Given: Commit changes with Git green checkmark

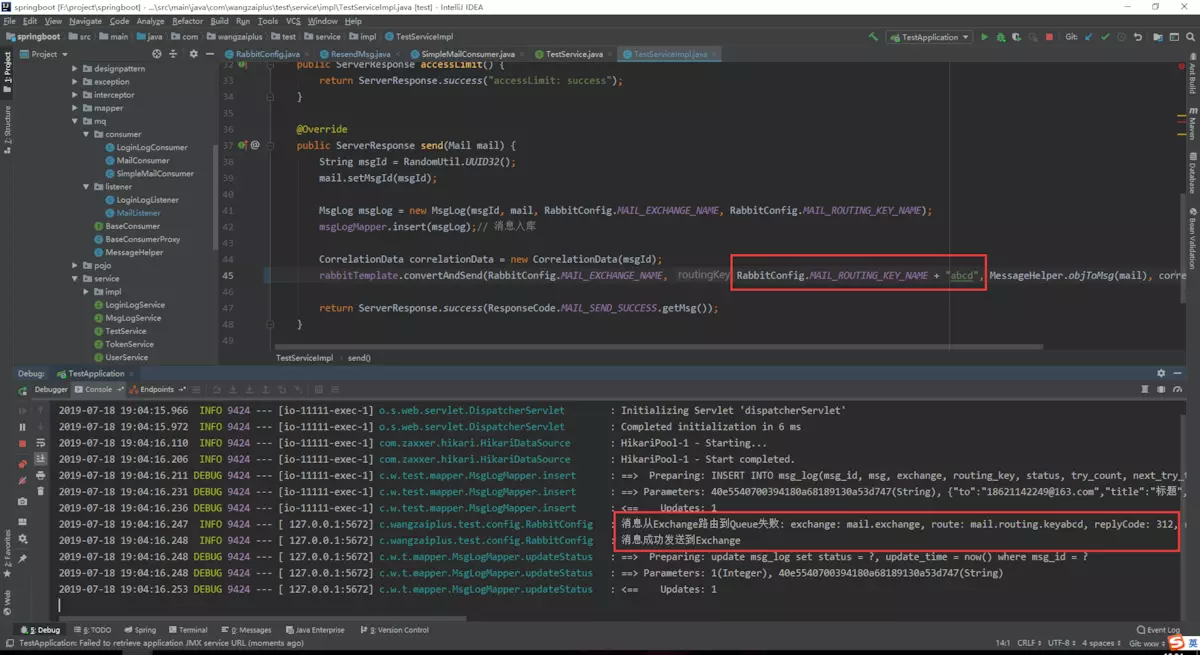Looking at the screenshot, I should 1105,37.
